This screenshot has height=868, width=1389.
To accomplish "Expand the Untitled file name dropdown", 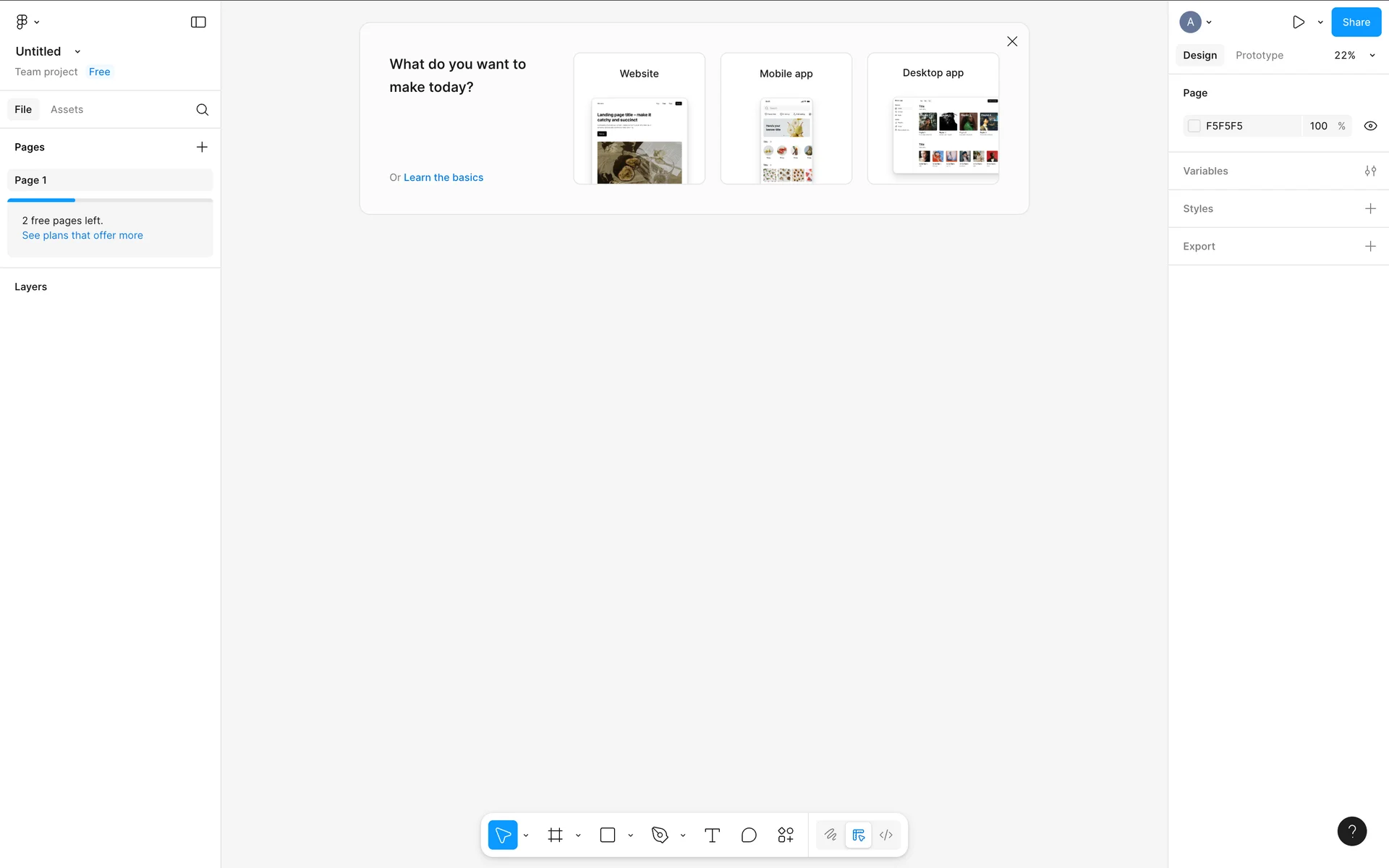I will 77,51.
